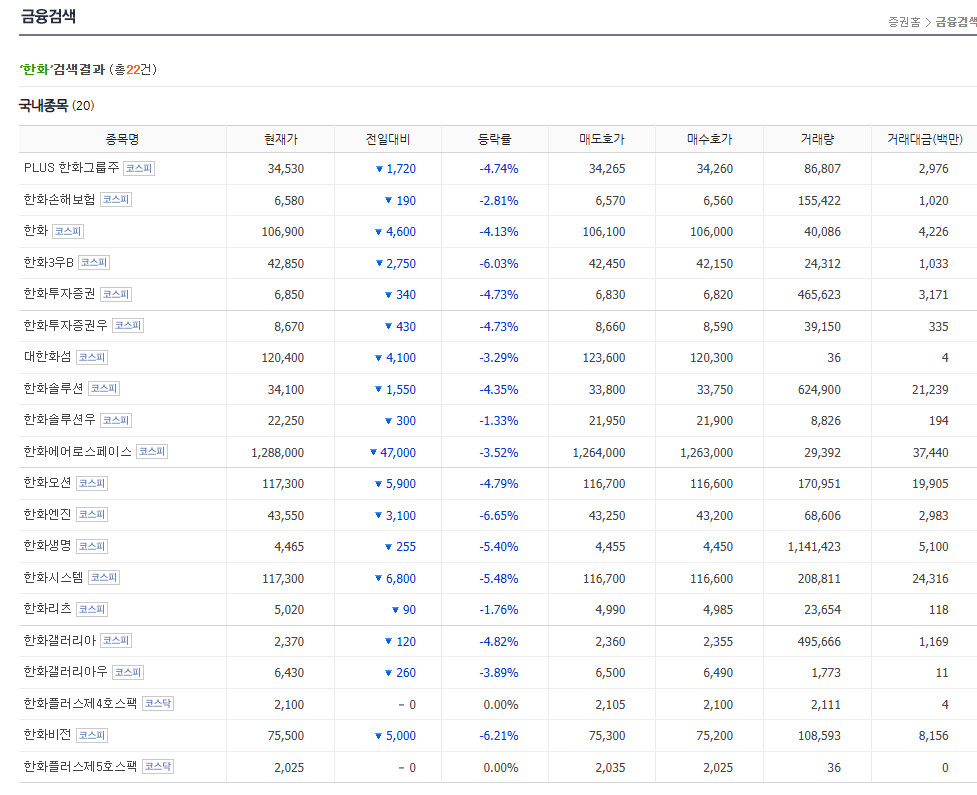Open the 한화플러스제4호스팩 stock page
The width and height of the screenshot is (977, 795).
point(80,703)
